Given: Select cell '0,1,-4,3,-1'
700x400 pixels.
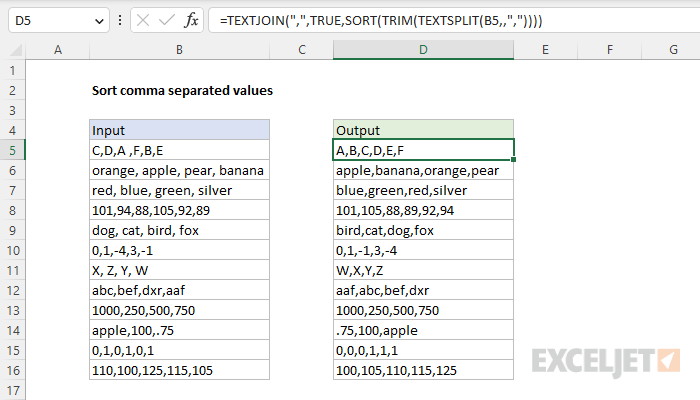Looking at the screenshot, I should [179, 250].
